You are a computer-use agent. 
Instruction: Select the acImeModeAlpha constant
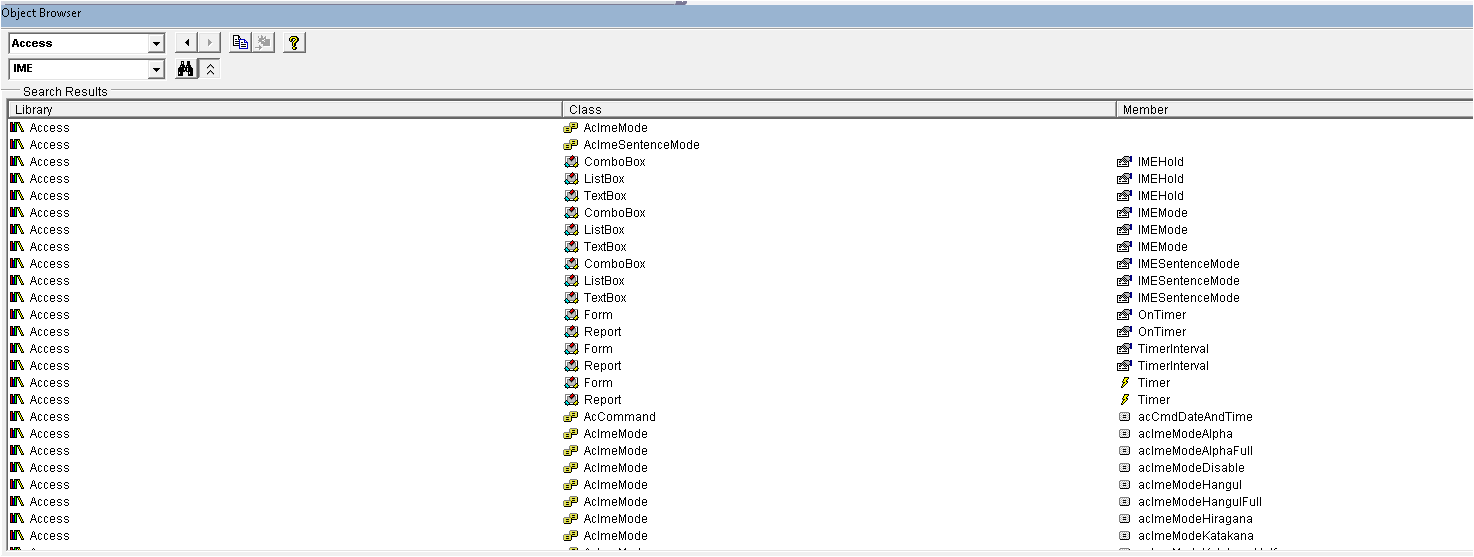(1185, 434)
